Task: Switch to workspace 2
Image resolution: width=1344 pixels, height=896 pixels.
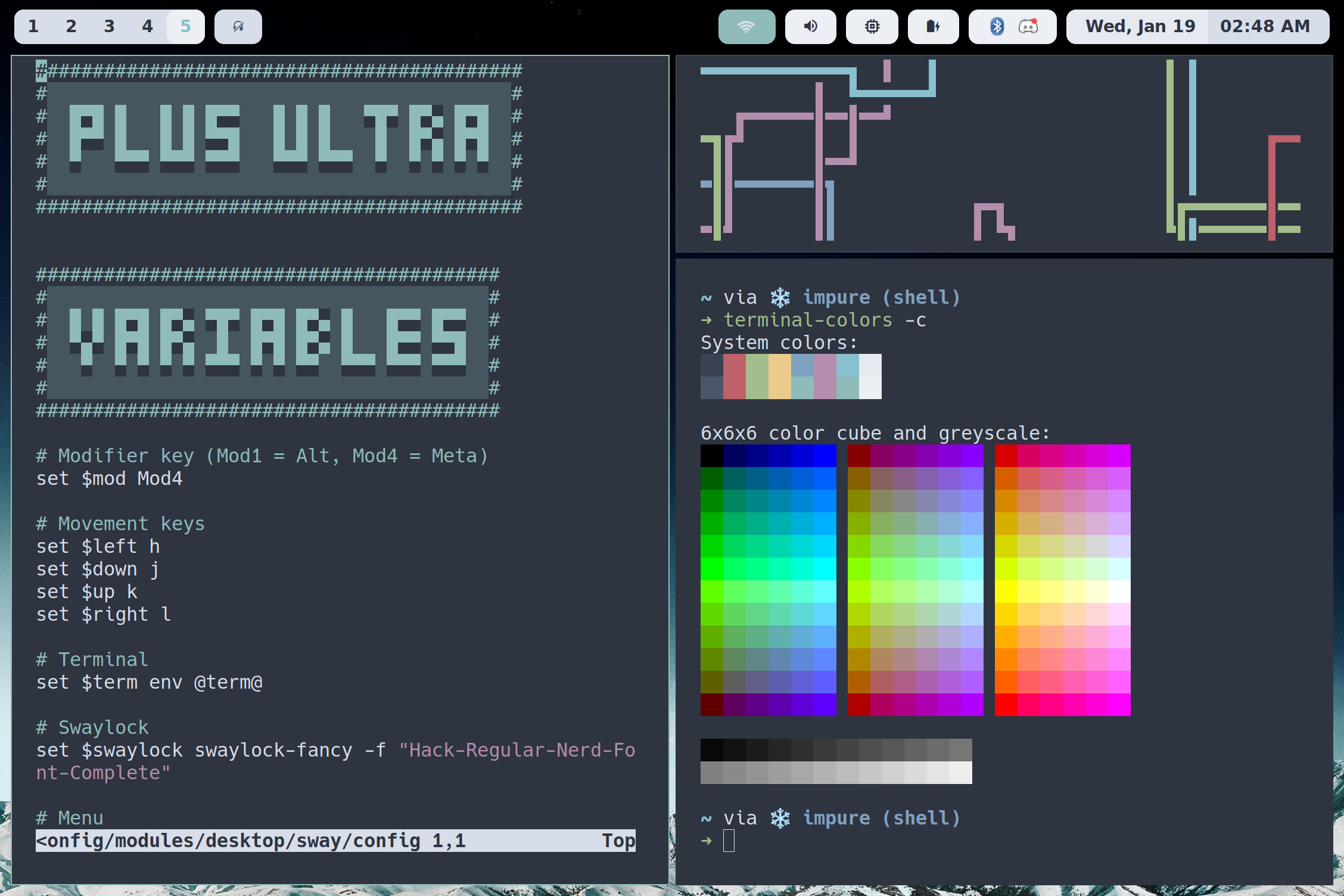Action: [71, 26]
